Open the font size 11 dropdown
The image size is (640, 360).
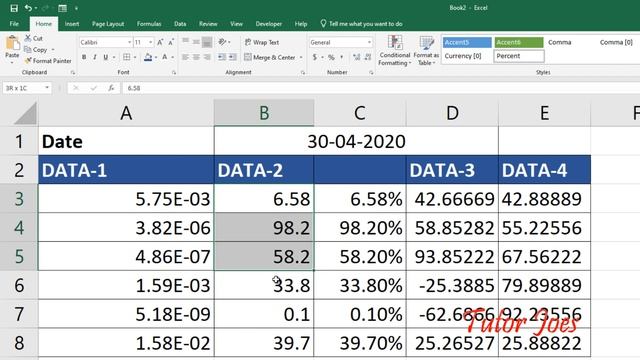(x=151, y=42)
